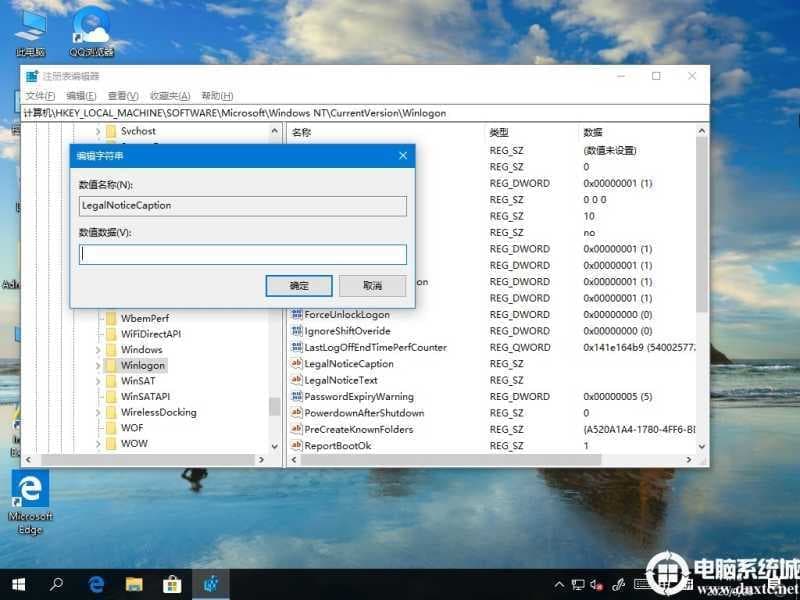Select the Windows key in tree
This screenshot has height=600, width=800.
coord(141,350)
